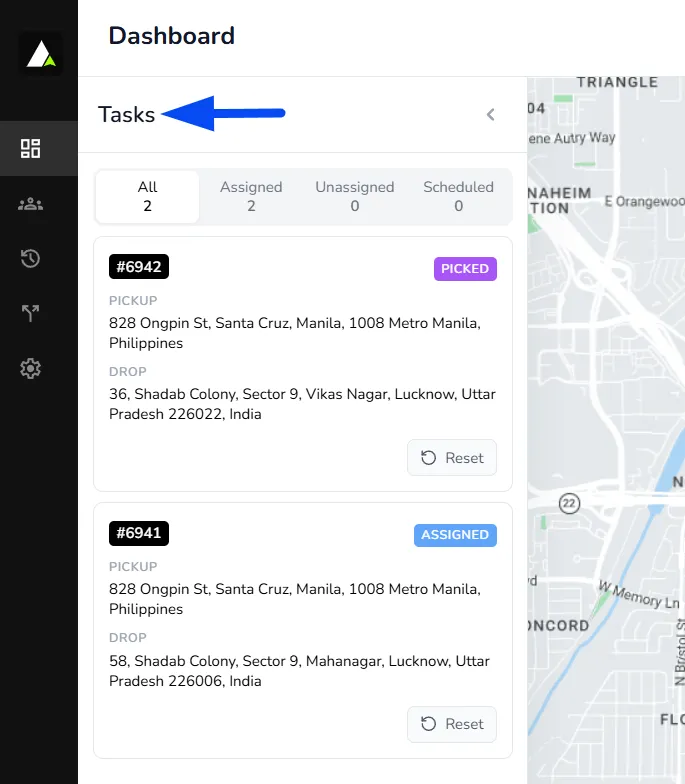Image resolution: width=685 pixels, height=784 pixels.
Task: Click the triangle app logo
Action: pos(41,54)
